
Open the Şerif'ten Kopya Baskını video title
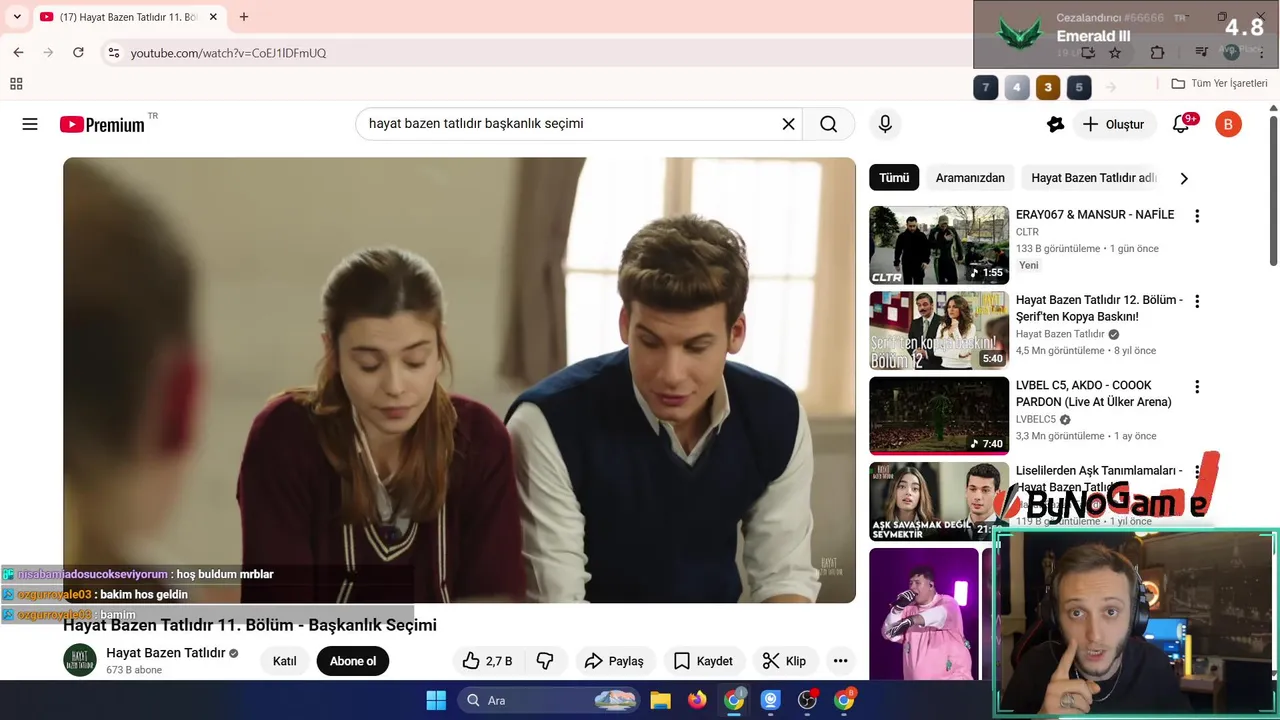(x=1099, y=308)
